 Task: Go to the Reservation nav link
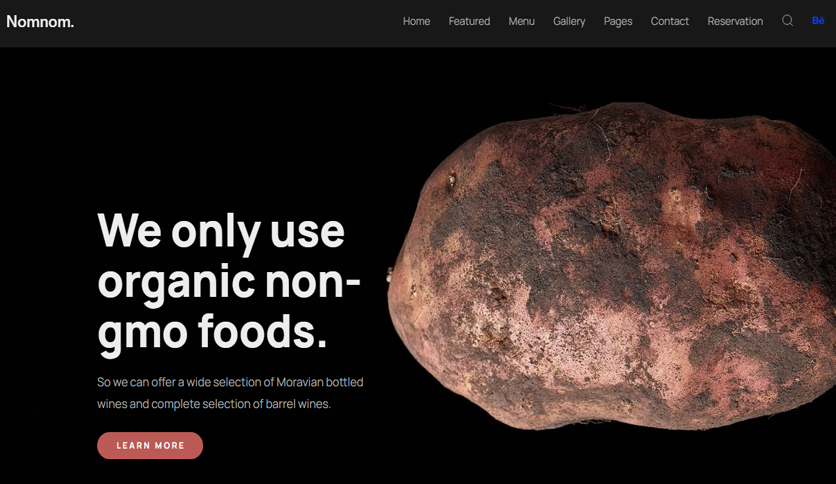[x=735, y=21]
